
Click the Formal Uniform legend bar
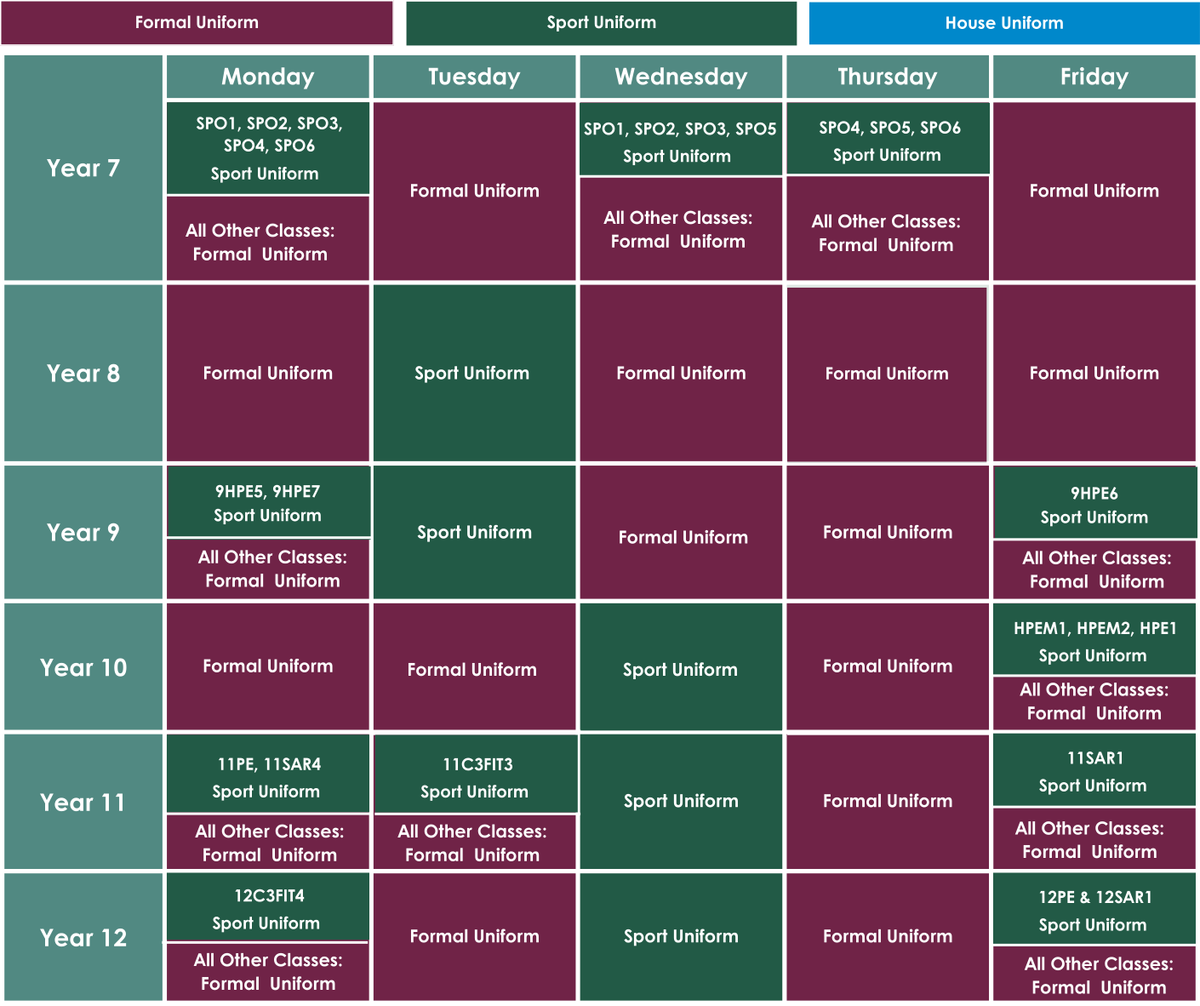[196, 23]
